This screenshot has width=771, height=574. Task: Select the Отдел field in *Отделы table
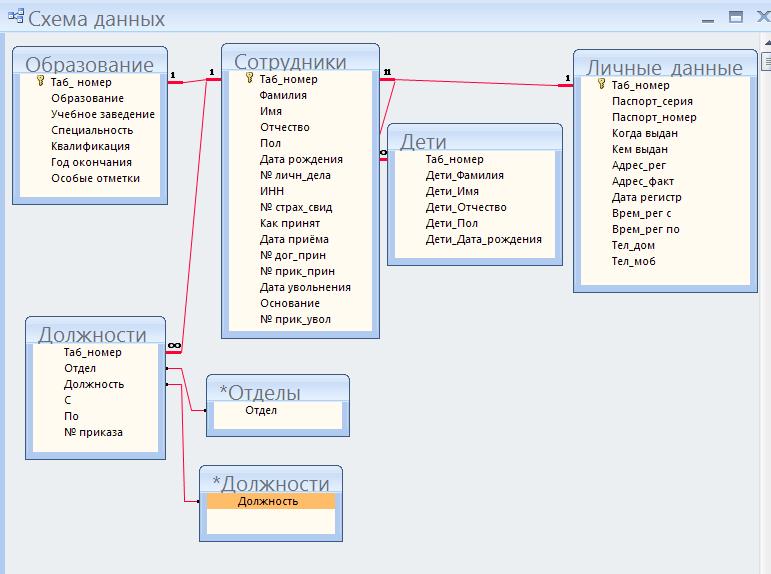[277, 410]
